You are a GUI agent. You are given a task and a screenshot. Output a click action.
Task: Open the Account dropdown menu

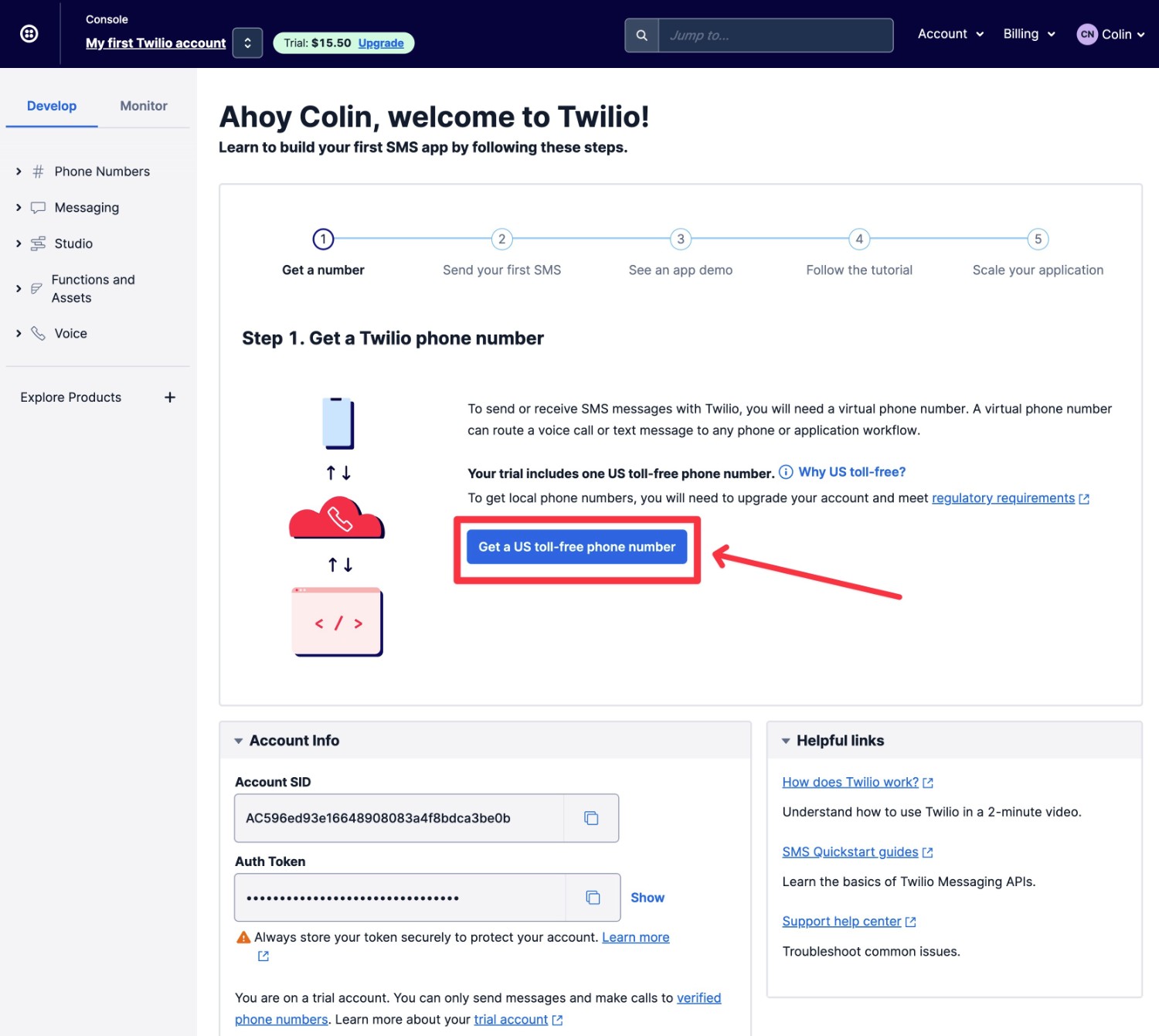[950, 34]
